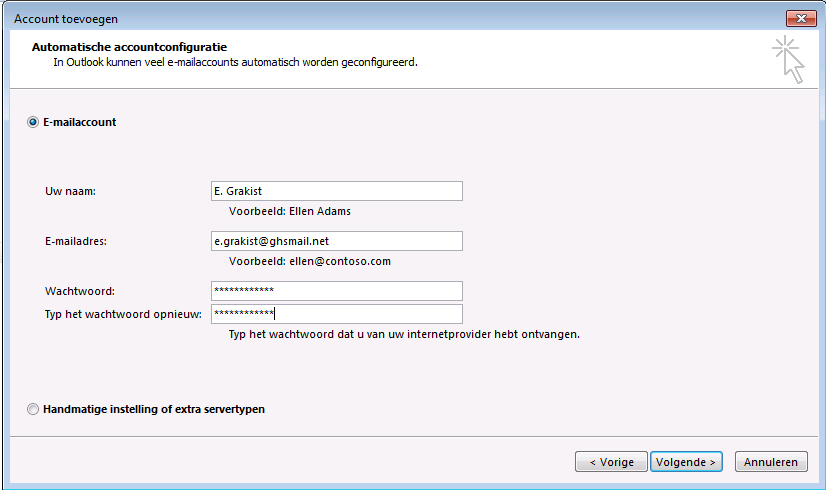Go back with the Vorige button
Image resolution: width=826 pixels, height=490 pixels.
click(x=611, y=462)
